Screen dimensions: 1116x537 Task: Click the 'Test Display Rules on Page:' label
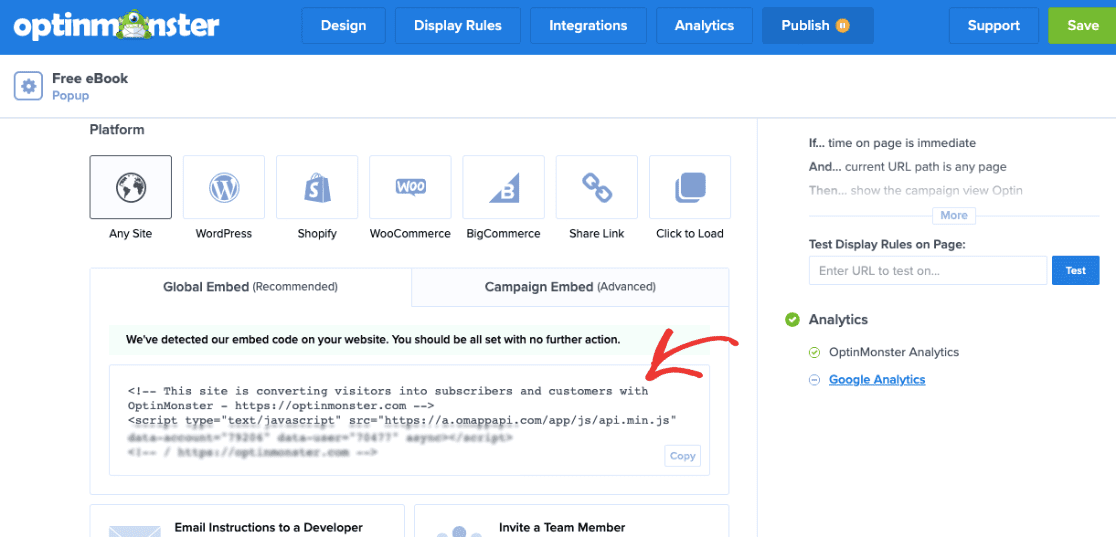[887, 244]
